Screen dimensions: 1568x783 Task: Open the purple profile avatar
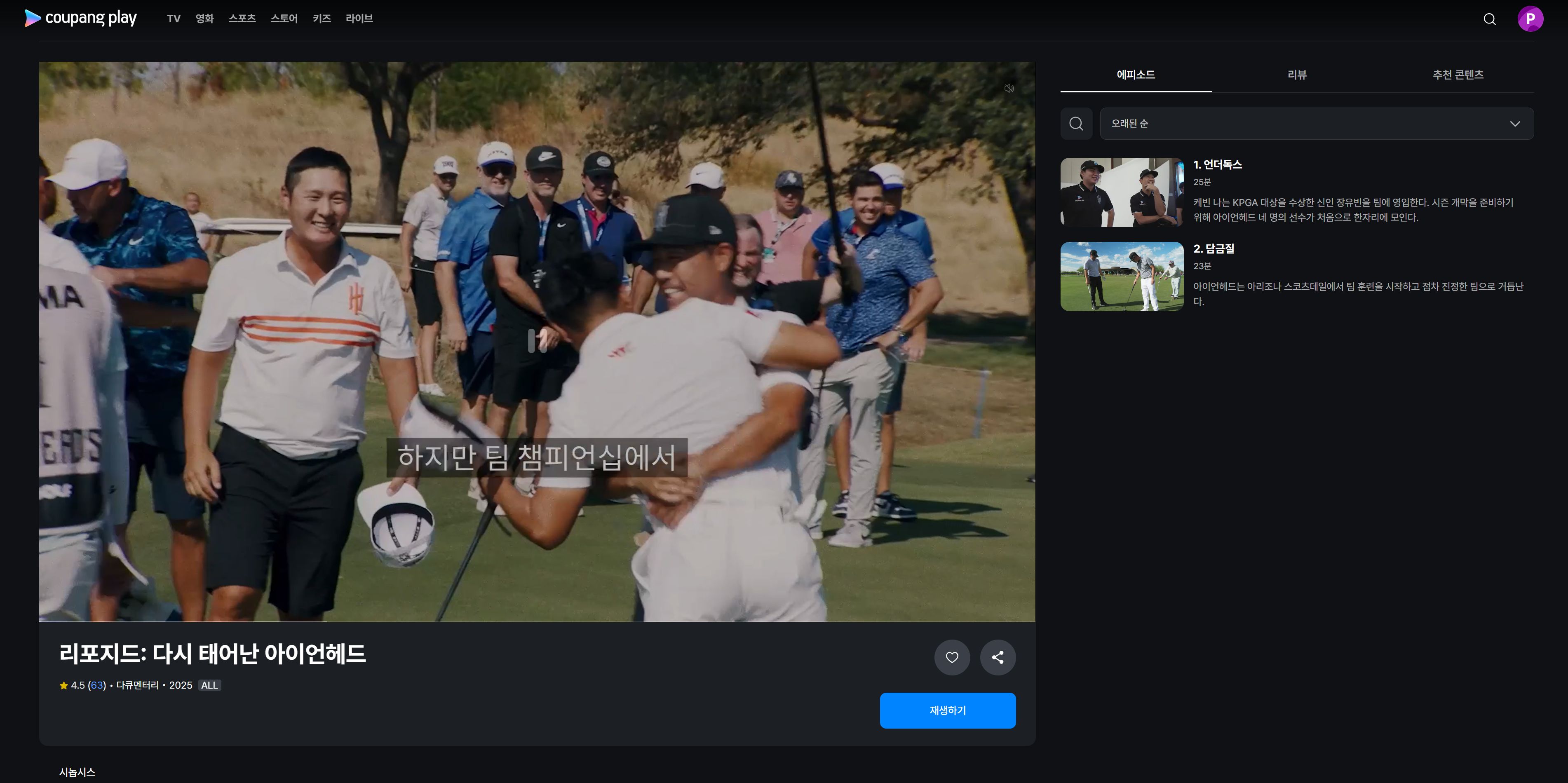(x=1530, y=19)
